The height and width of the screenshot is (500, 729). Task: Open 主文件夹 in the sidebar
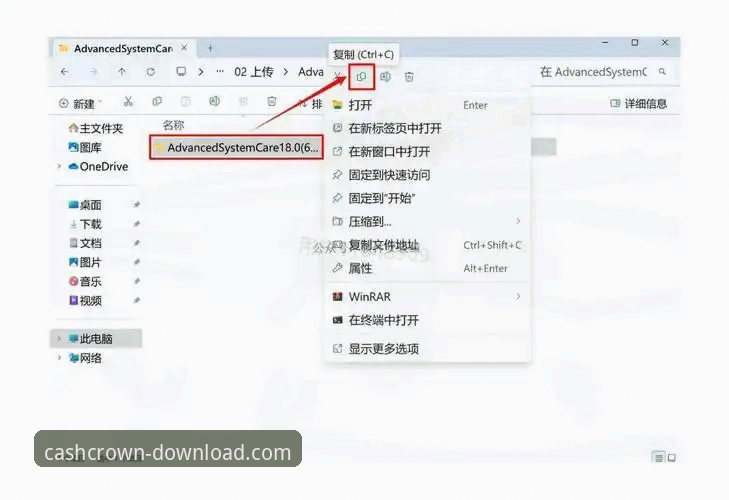95,128
